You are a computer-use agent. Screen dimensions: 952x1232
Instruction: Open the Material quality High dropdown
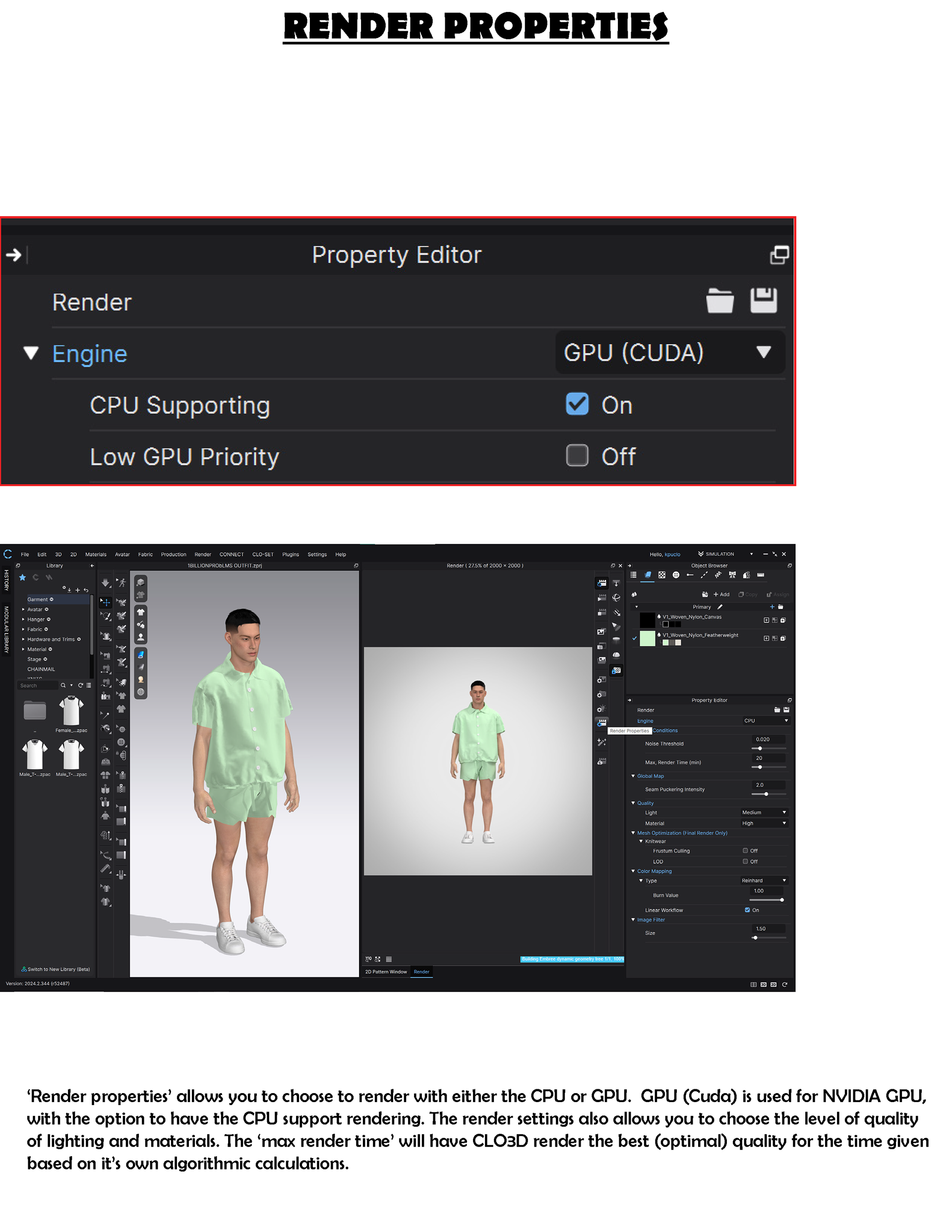tap(764, 823)
